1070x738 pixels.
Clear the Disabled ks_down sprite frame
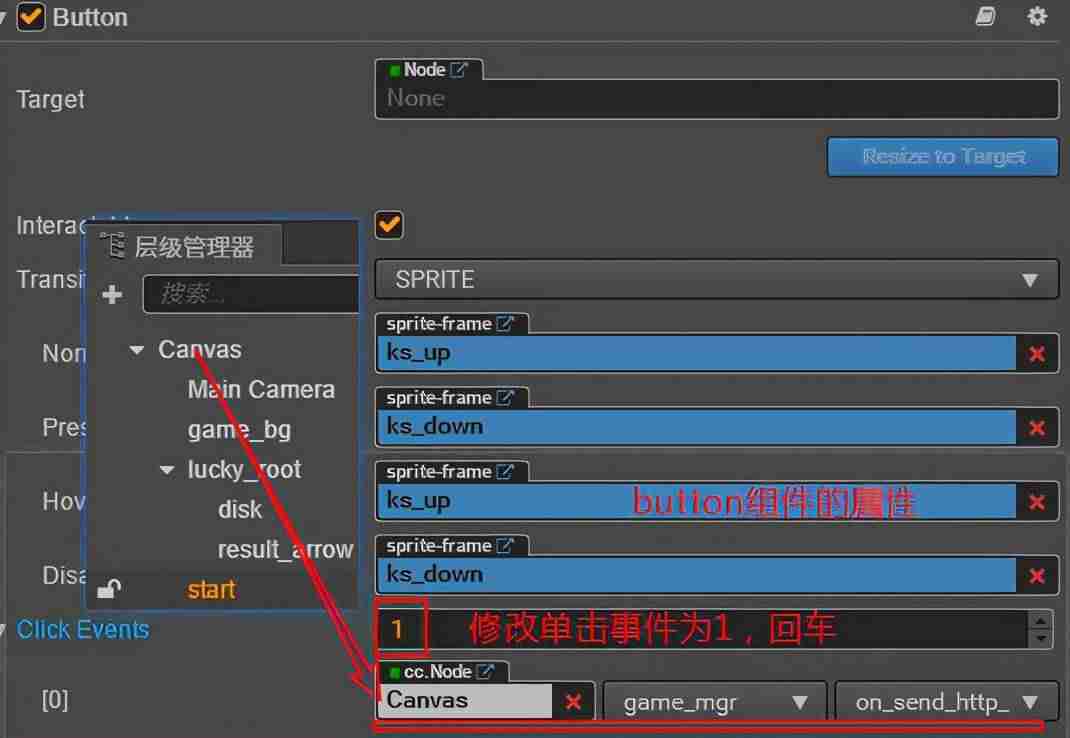pos(1037,576)
